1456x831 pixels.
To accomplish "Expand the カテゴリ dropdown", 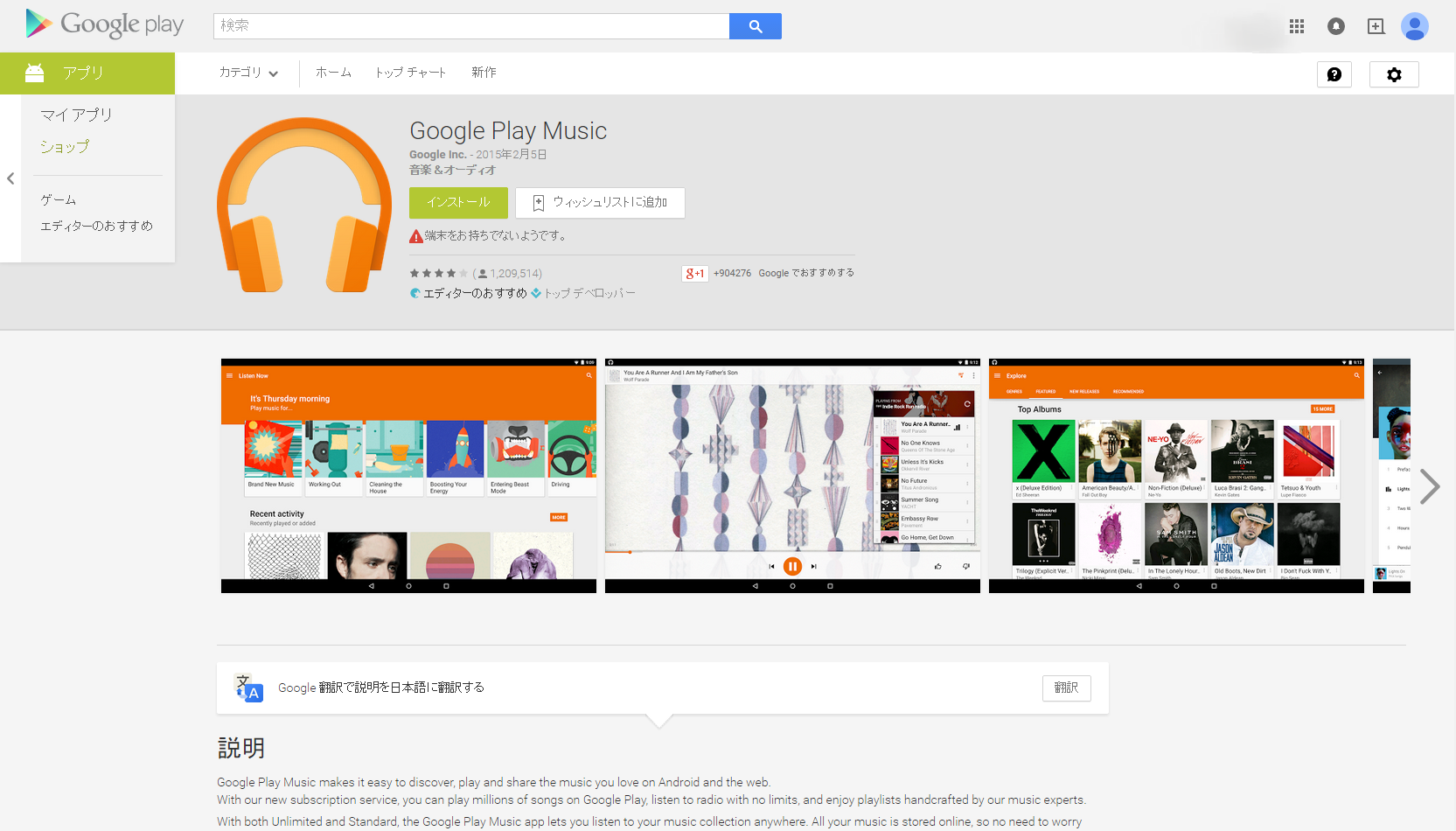I will [x=248, y=73].
